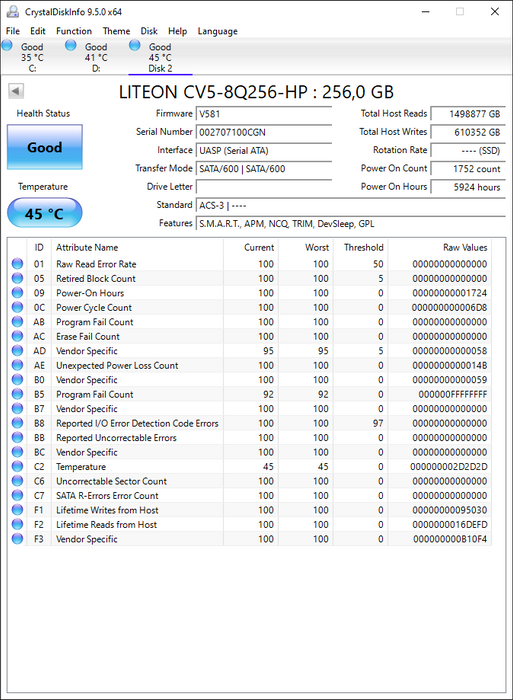Screen dimensions: 513x700
Task: Select the Disk 2 tab
Action: point(160,57)
